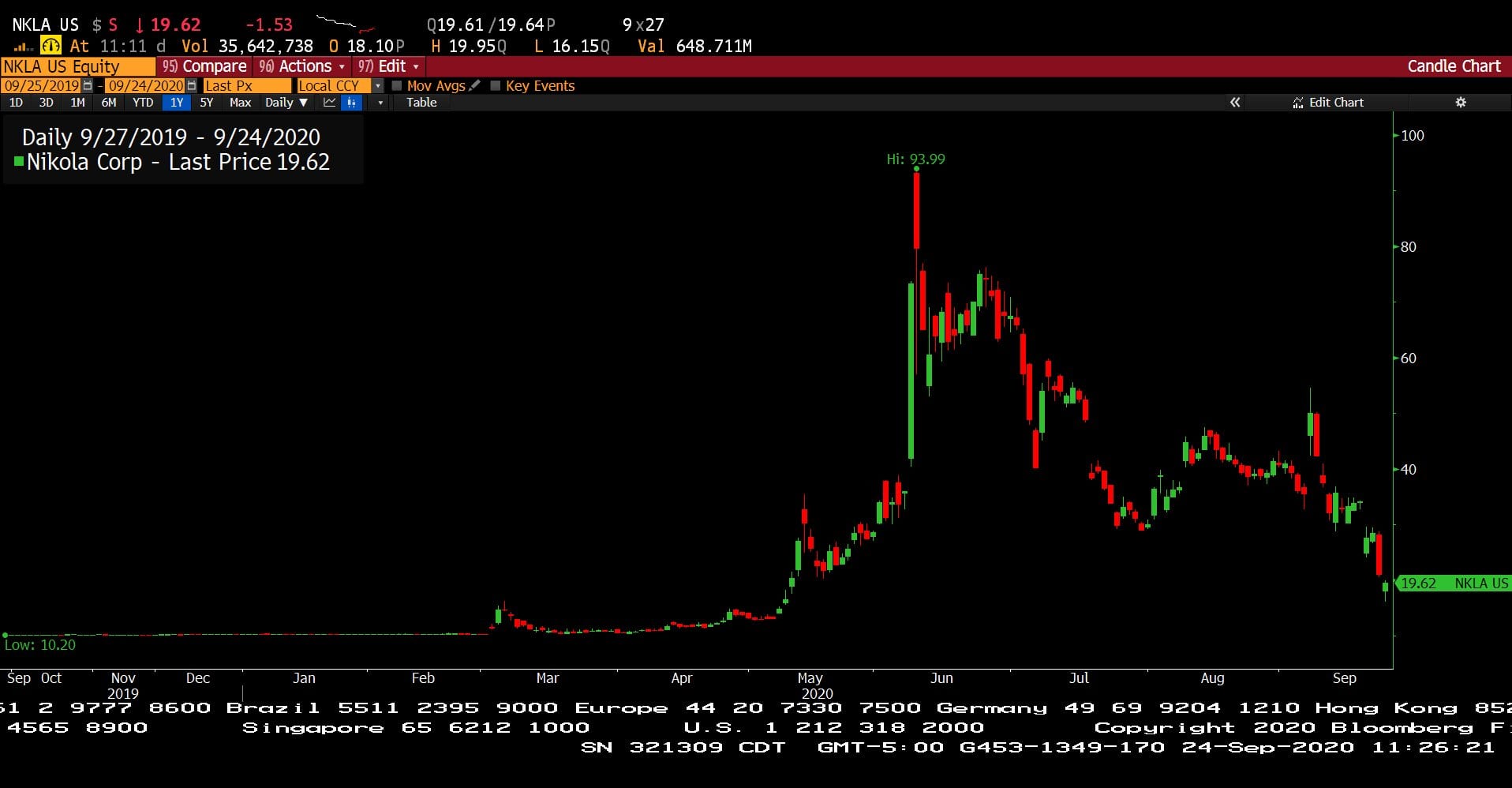This screenshot has height=788, width=1512.
Task: Select the 1M range tab
Action: point(77,103)
